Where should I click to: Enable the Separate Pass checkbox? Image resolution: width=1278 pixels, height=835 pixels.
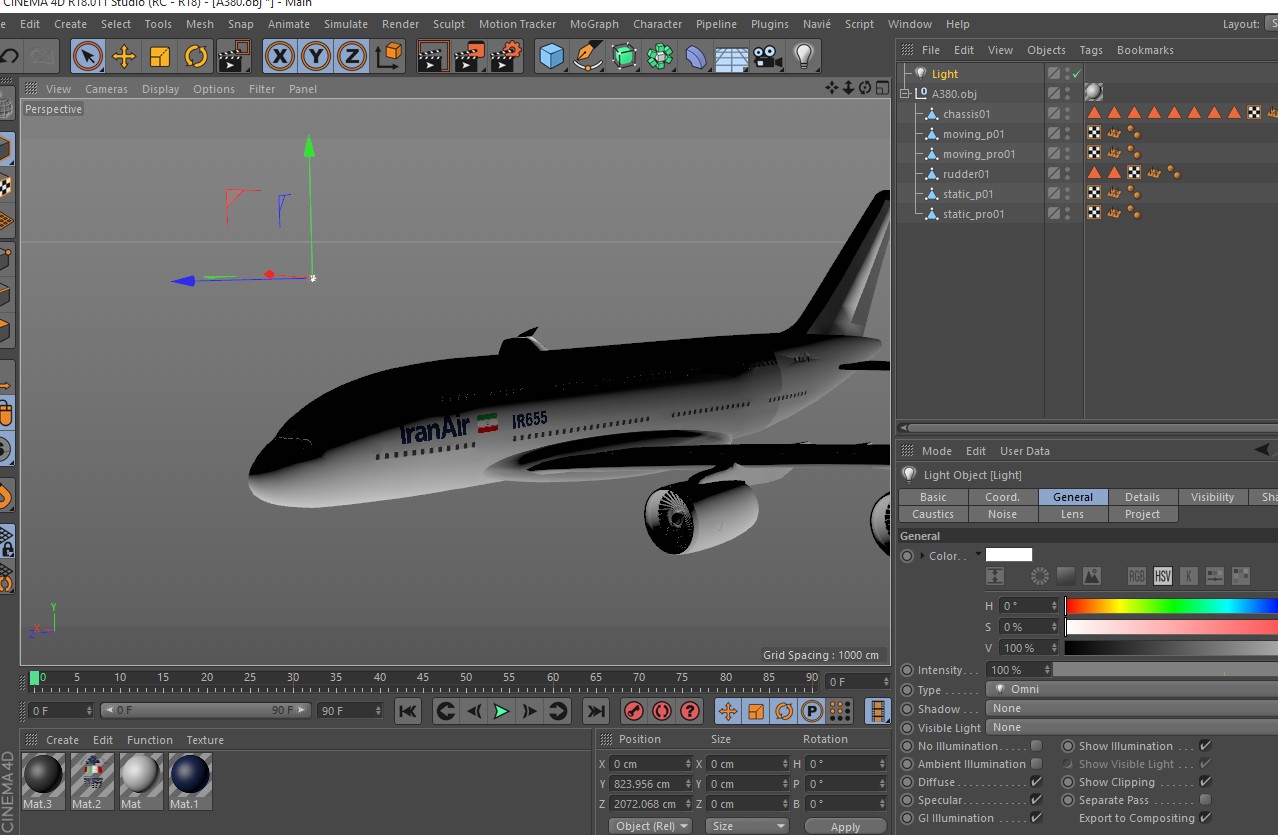(1205, 800)
